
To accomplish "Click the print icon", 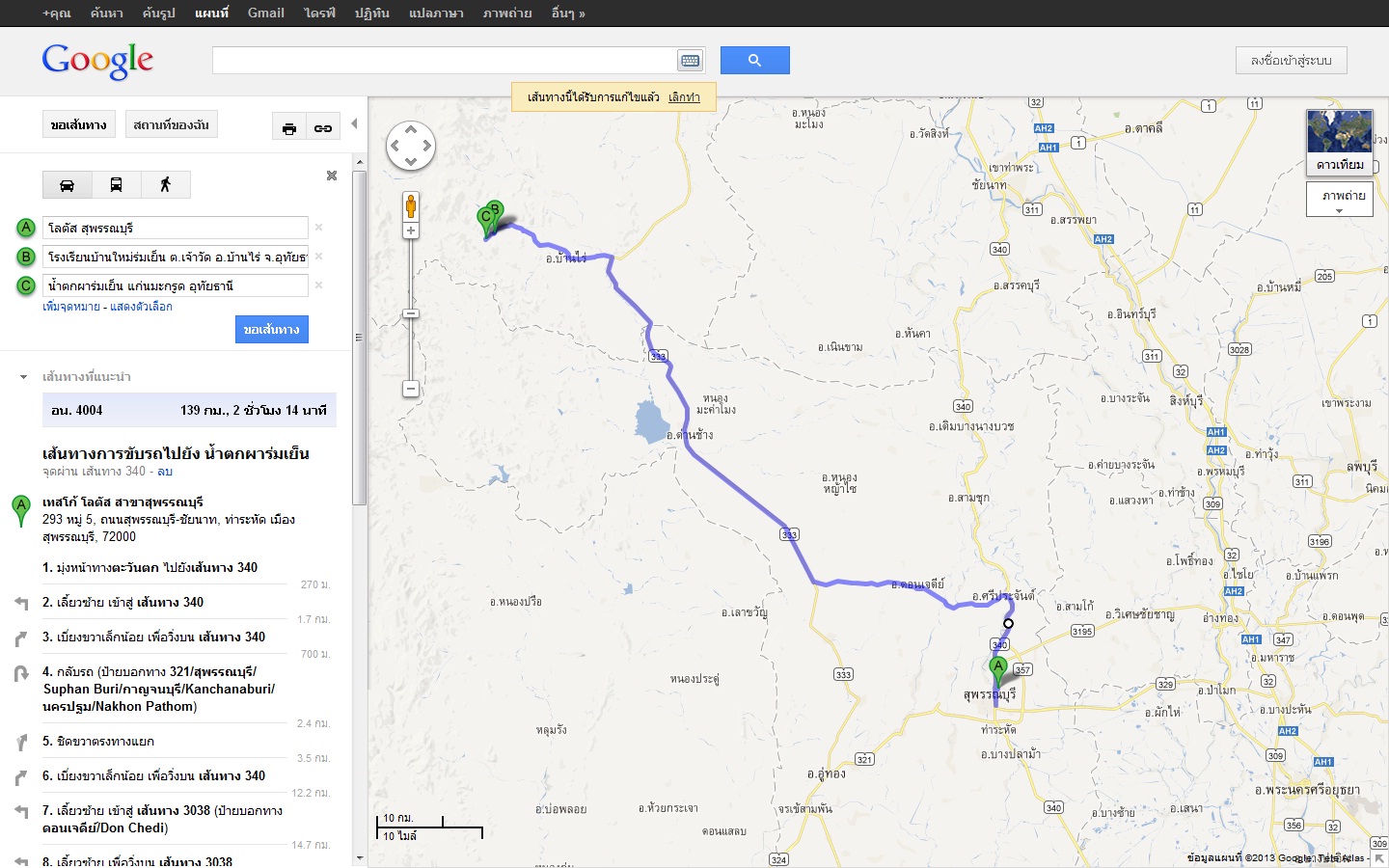I will [x=289, y=128].
